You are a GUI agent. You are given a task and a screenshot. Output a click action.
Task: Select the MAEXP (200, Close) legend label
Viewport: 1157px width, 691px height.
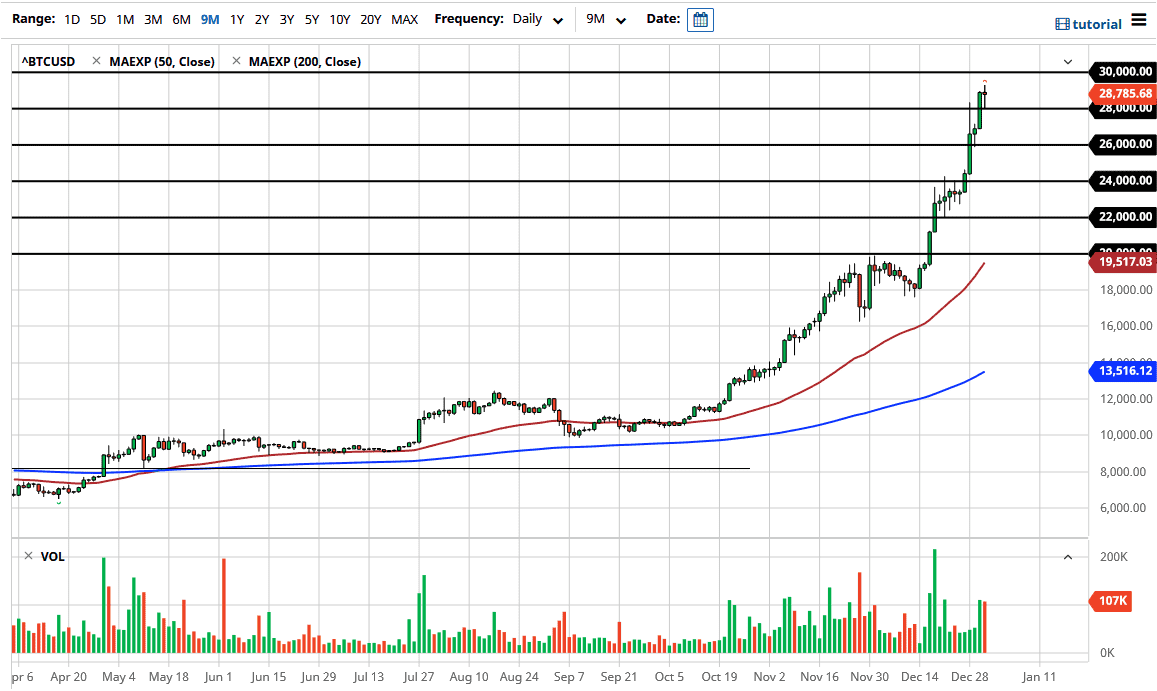pos(305,61)
